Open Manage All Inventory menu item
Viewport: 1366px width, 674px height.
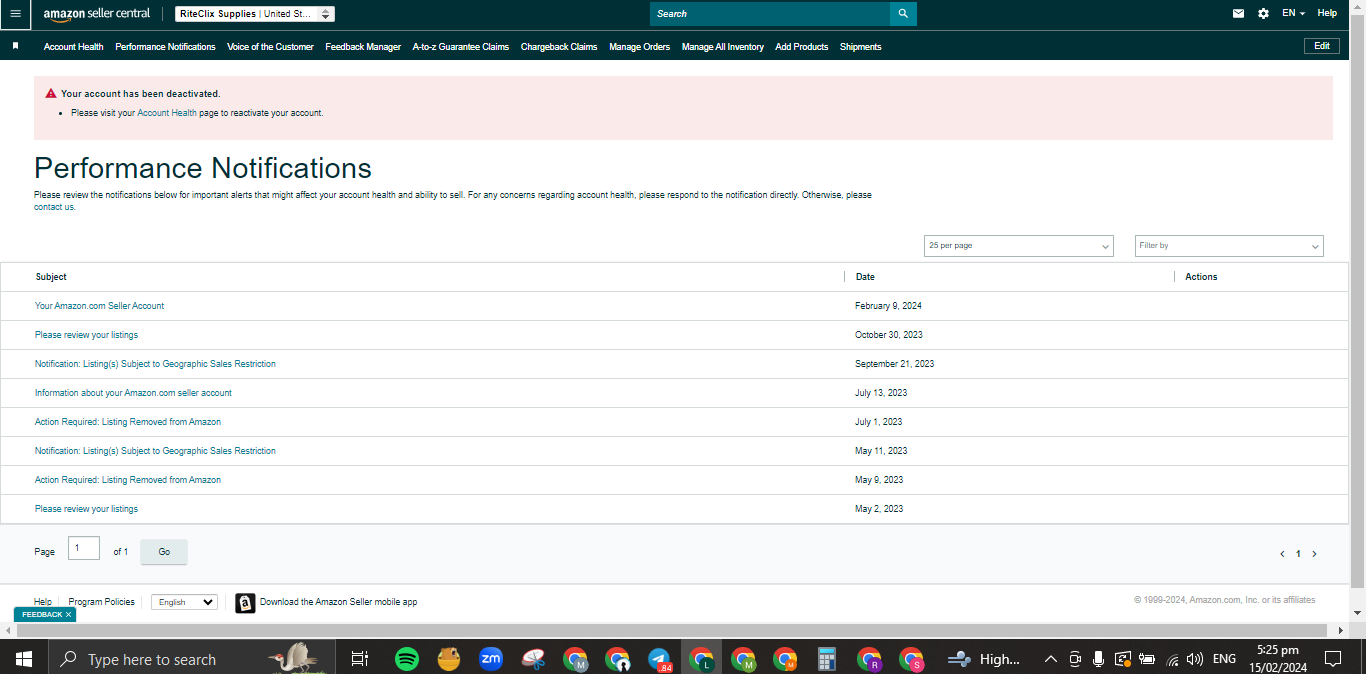[x=723, y=47]
